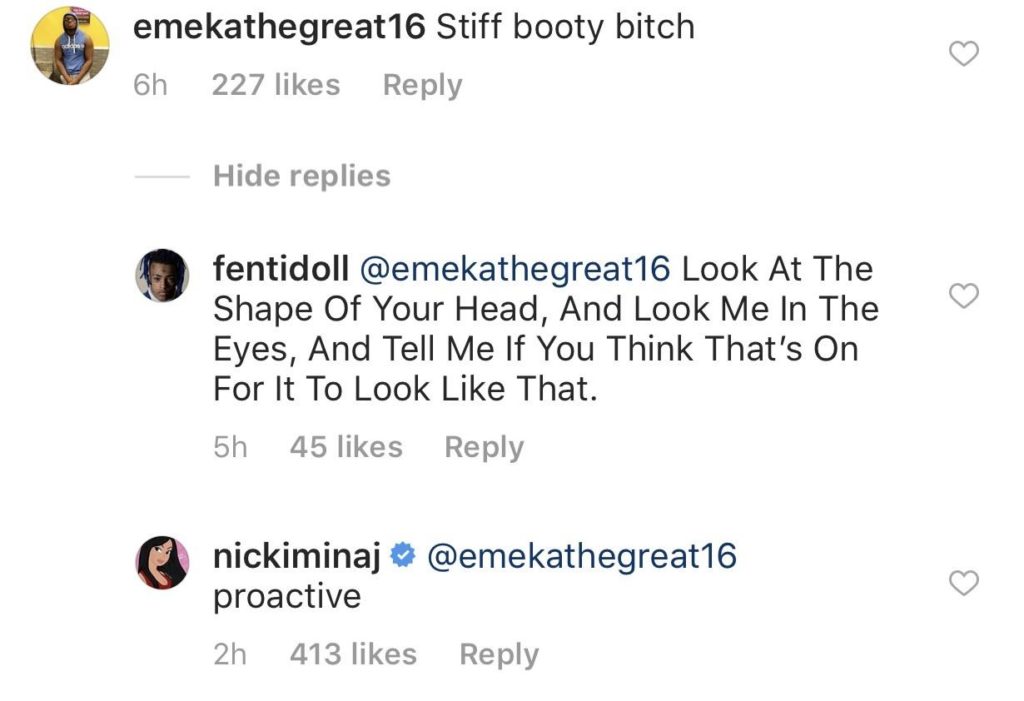Reply to fentidoll's comment
Image resolution: width=1024 pixels, height=701 pixels.
point(484,447)
